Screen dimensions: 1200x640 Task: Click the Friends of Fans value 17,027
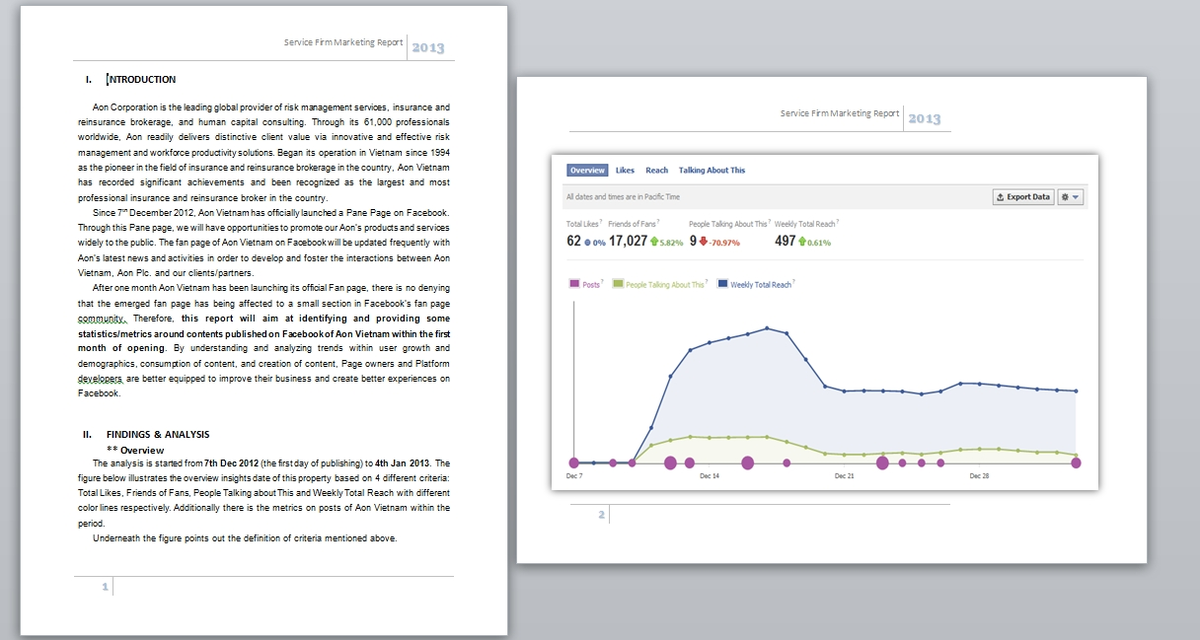[x=628, y=241]
